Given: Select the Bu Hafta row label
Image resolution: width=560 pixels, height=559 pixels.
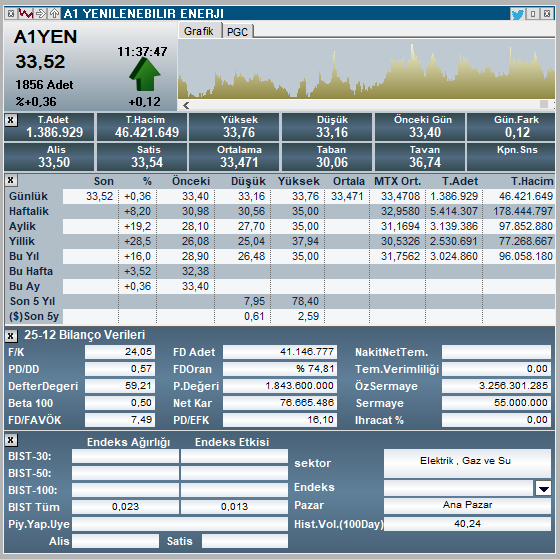Looking at the screenshot, I should 31,271.
